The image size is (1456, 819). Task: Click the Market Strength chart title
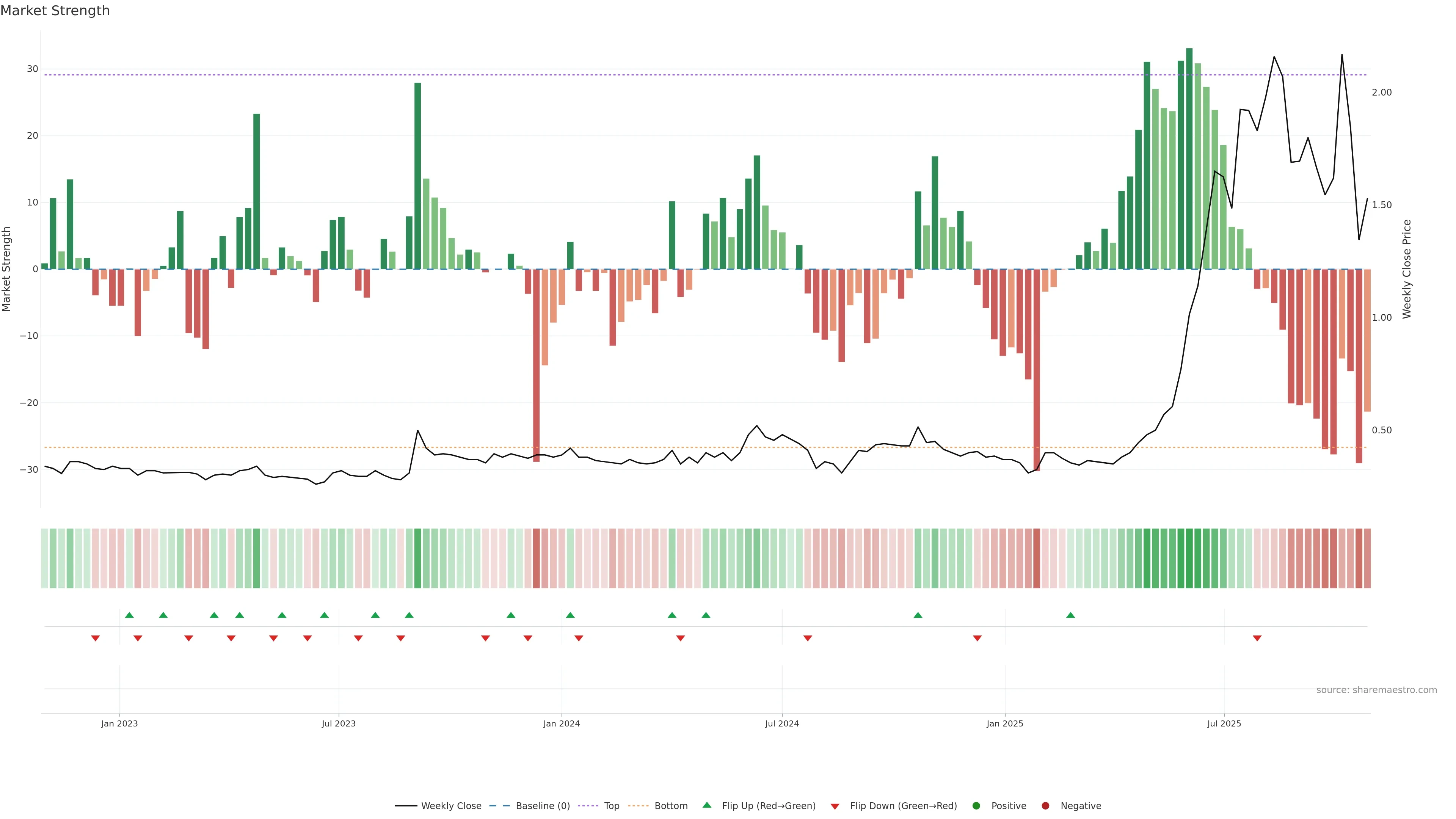click(x=55, y=11)
